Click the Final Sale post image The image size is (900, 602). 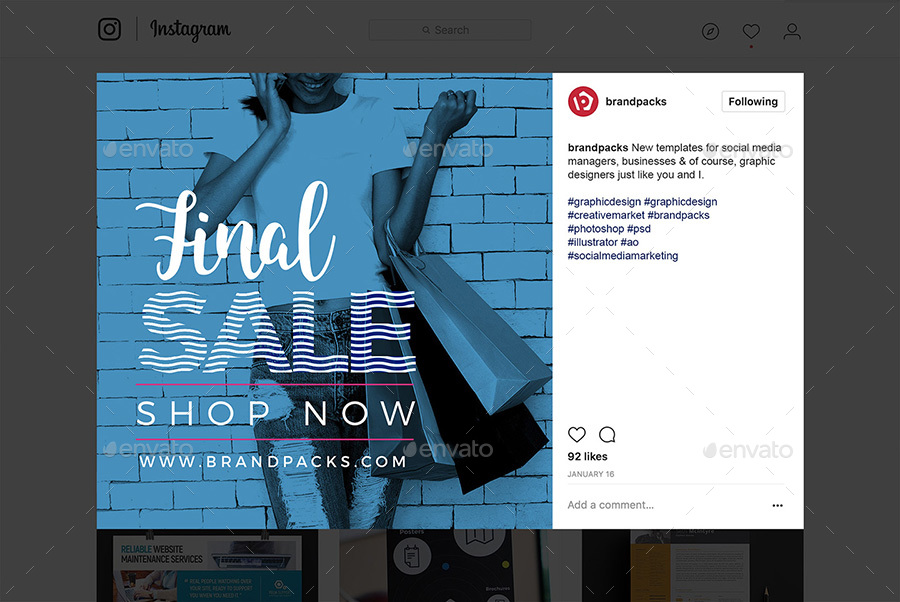click(324, 301)
